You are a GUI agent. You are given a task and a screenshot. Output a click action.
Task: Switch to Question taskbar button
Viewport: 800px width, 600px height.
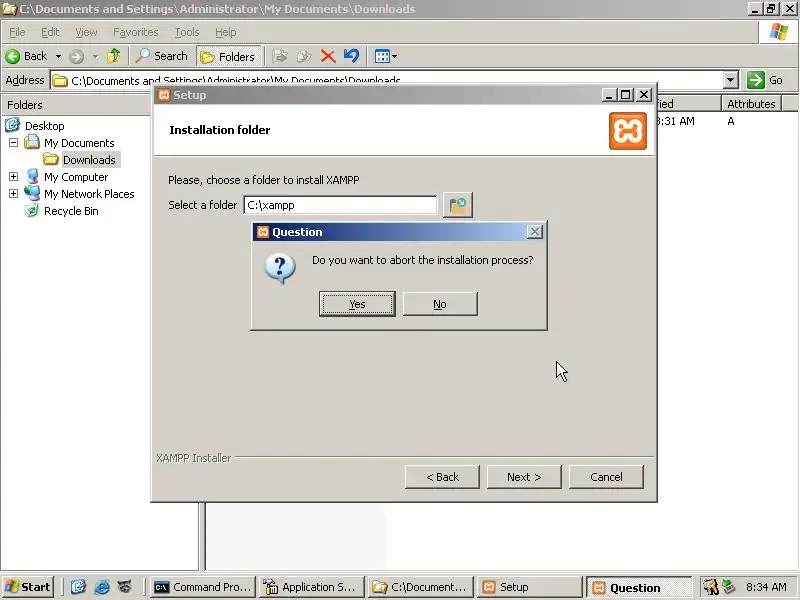tap(639, 587)
